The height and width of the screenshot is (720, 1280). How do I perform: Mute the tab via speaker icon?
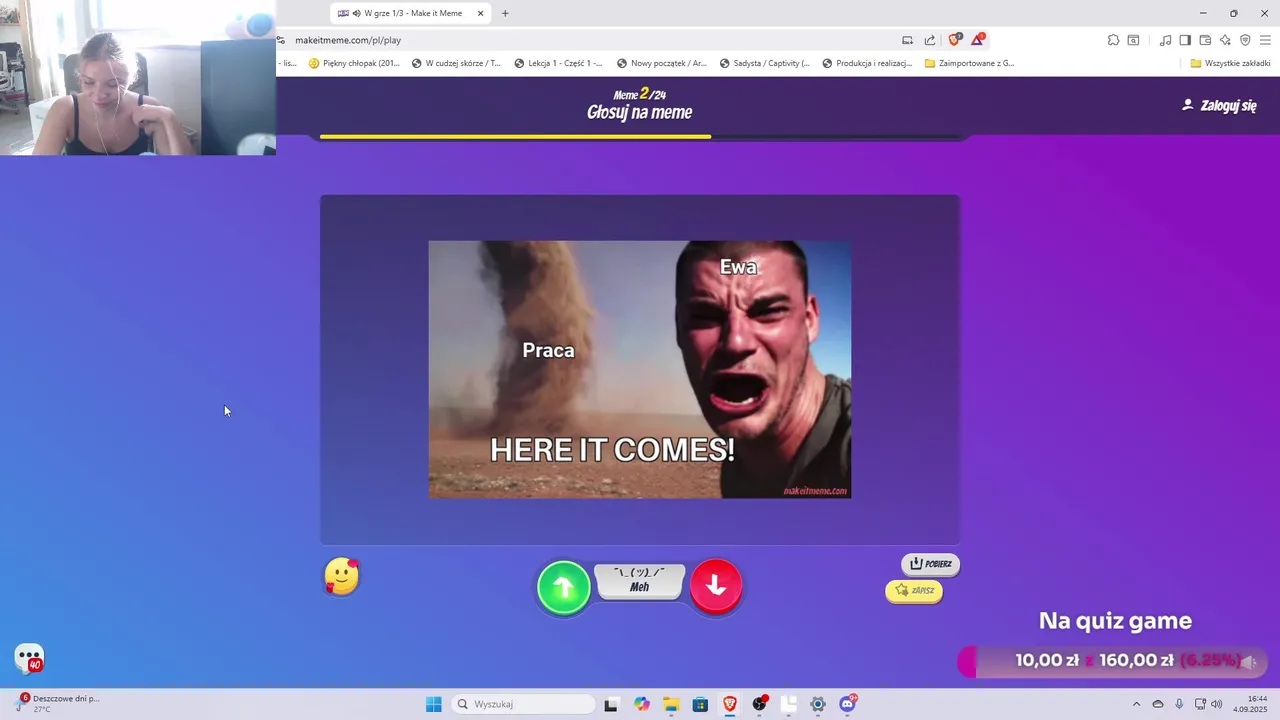pos(356,13)
